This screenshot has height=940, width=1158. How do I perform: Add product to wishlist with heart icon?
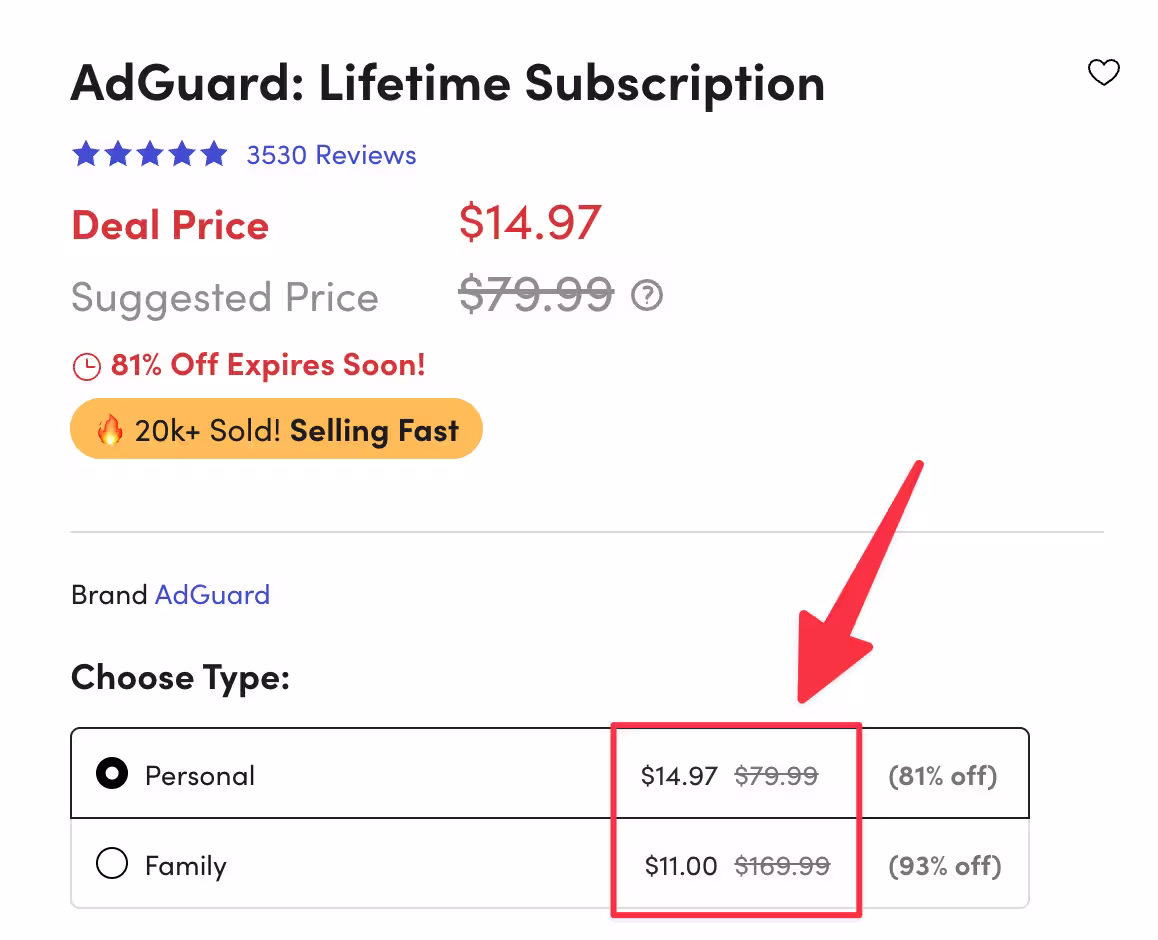coord(1104,72)
